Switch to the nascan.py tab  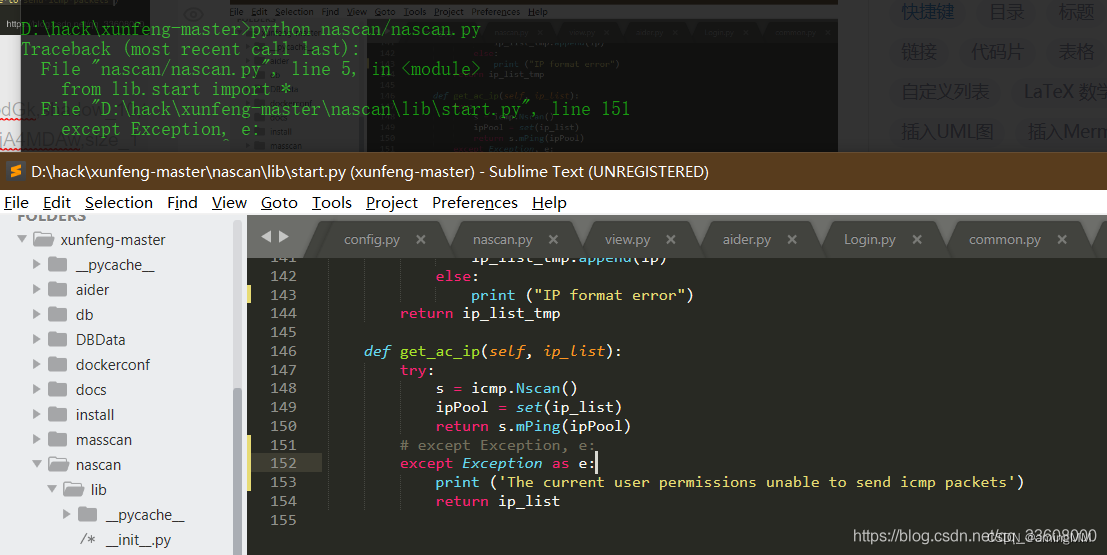[x=503, y=239]
